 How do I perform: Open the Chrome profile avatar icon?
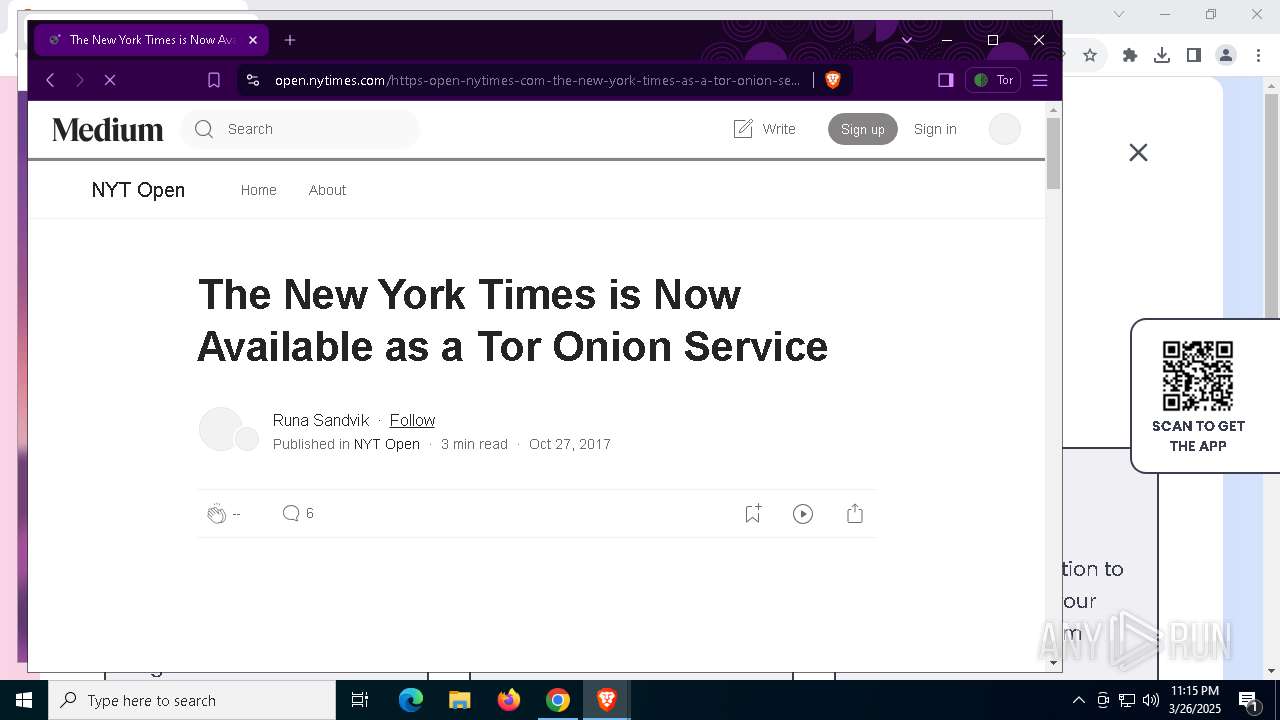pyautogui.click(x=1226, y=55)
